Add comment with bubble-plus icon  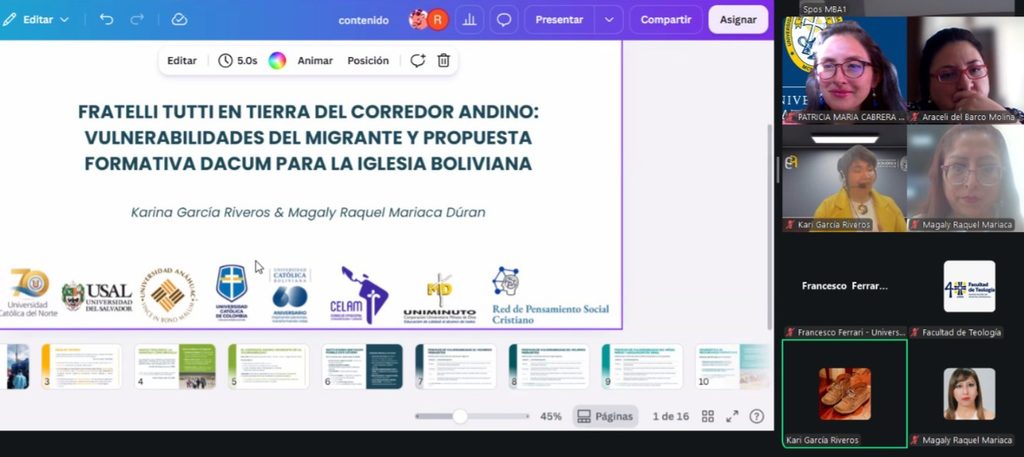pos(417,61)
